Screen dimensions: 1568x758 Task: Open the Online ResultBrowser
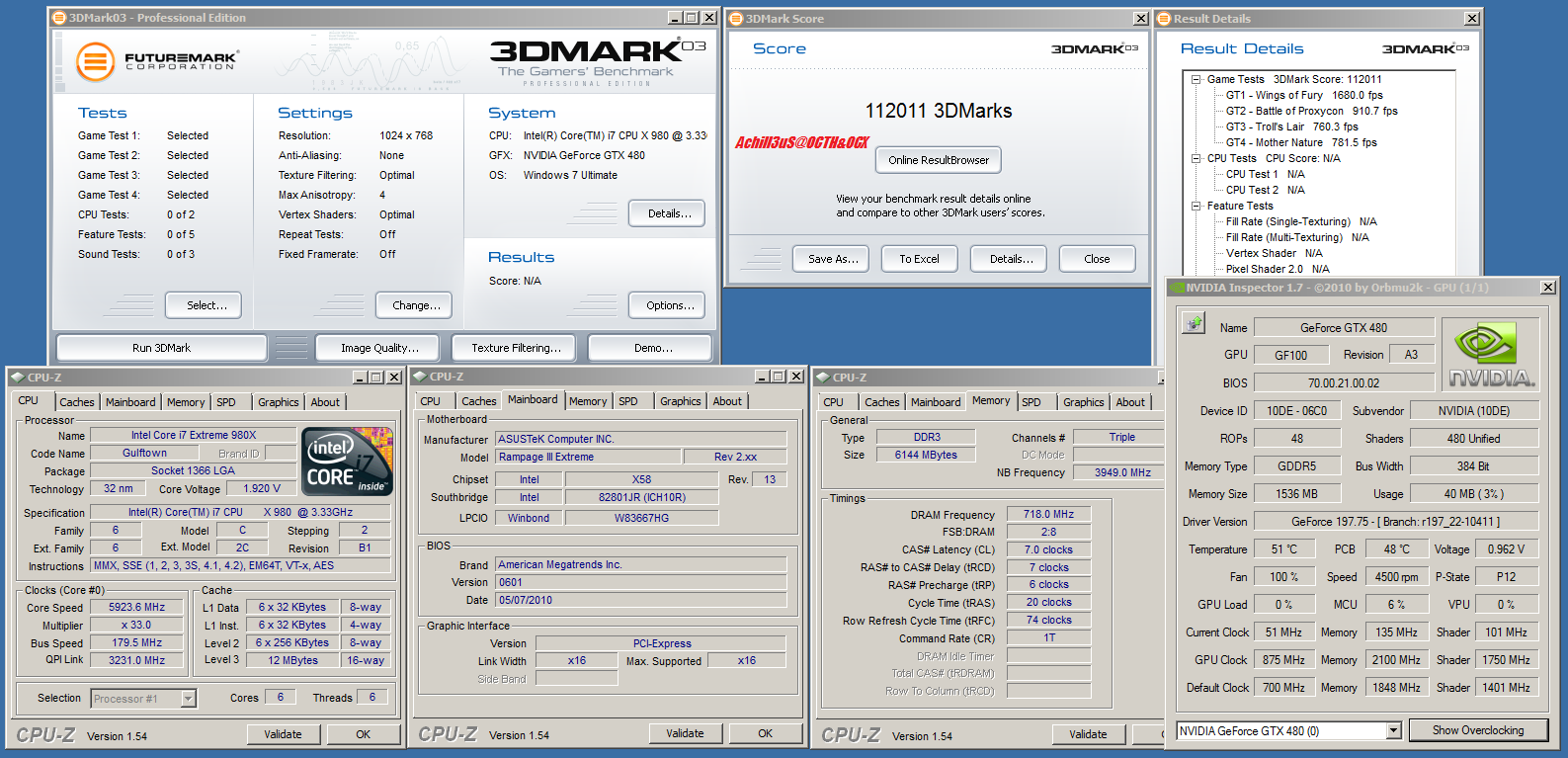click(x=938, y=160)
